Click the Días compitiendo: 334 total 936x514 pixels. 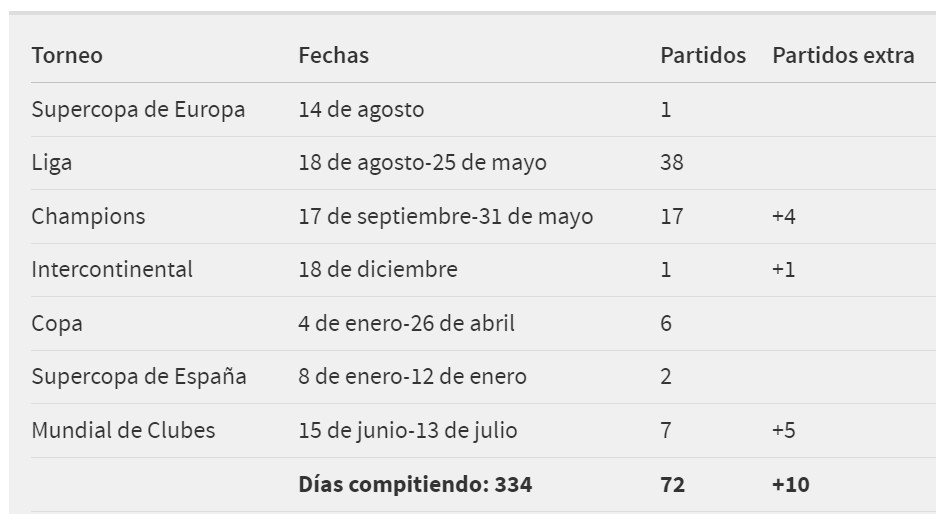415,484
